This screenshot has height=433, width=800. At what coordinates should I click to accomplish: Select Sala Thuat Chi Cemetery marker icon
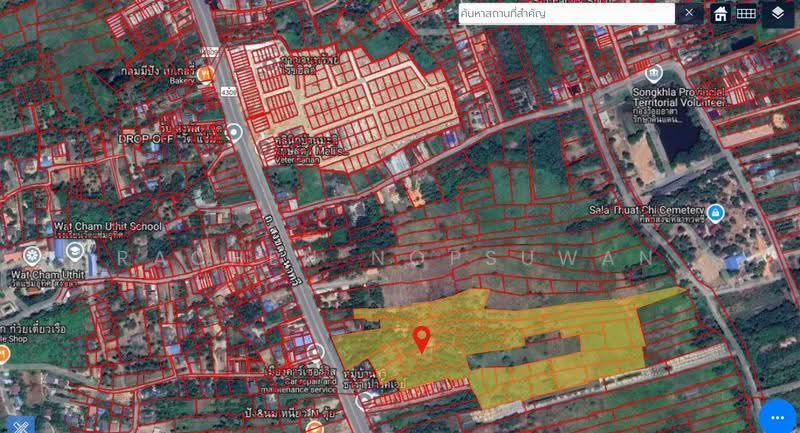[x=715, y=213]
